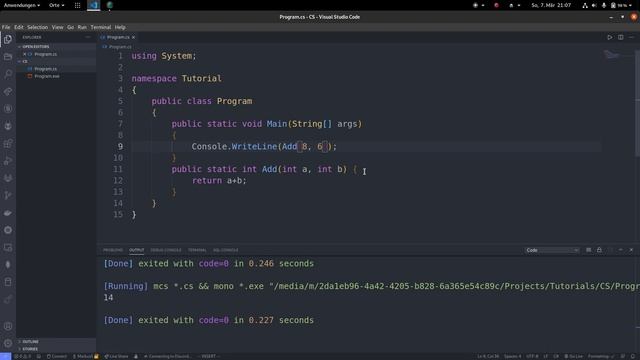
Task: Select the Program.cs editor tab
Action: click(117, 37)
